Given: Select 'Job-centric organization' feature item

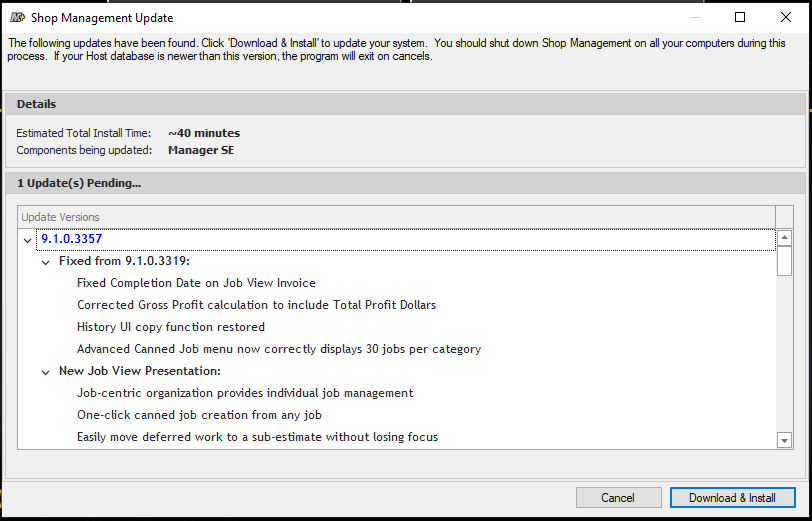Looking at the screenshot, I should click(x=245, y=393).
